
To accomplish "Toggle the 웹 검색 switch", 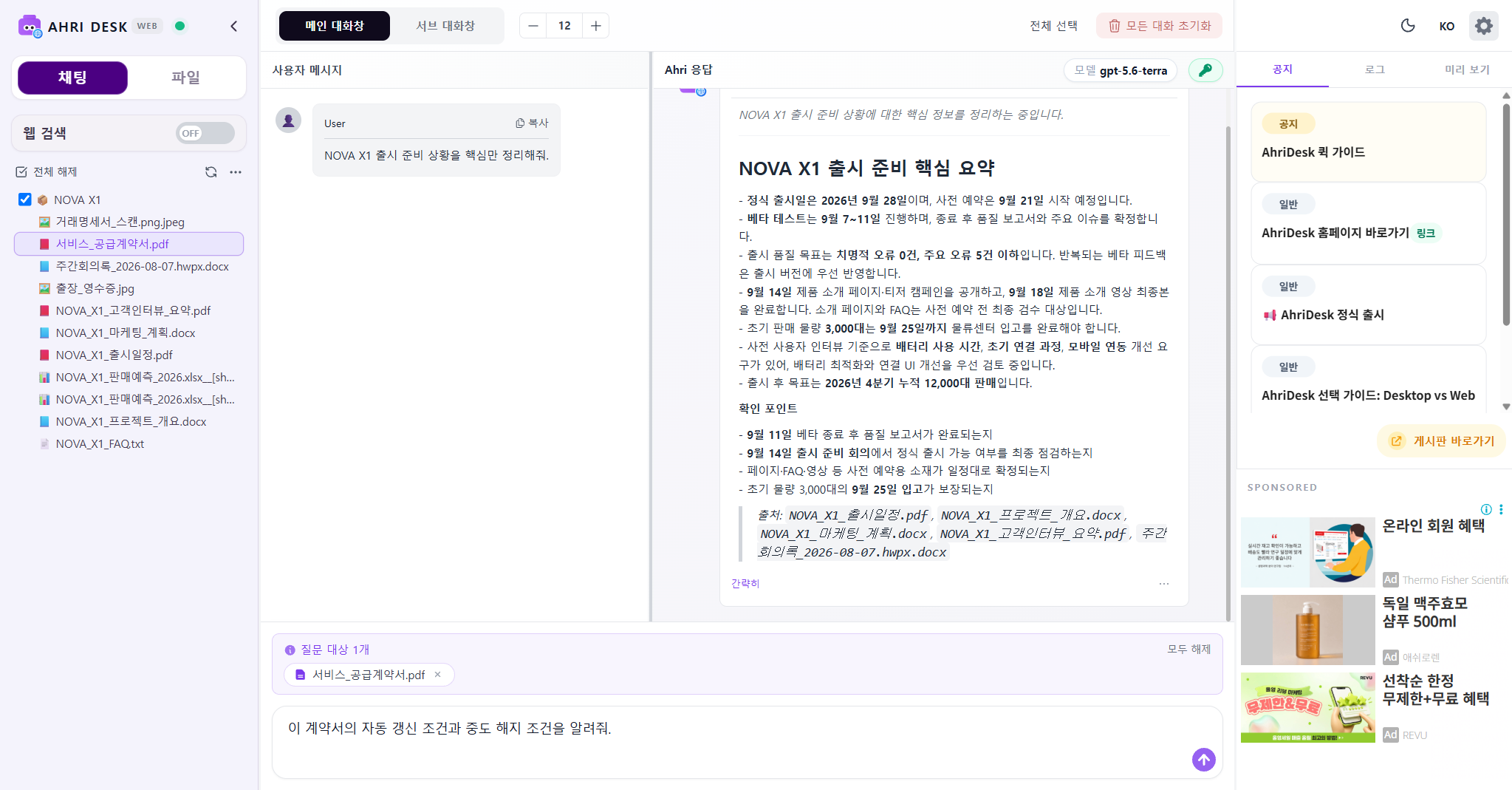I will 205,133.
